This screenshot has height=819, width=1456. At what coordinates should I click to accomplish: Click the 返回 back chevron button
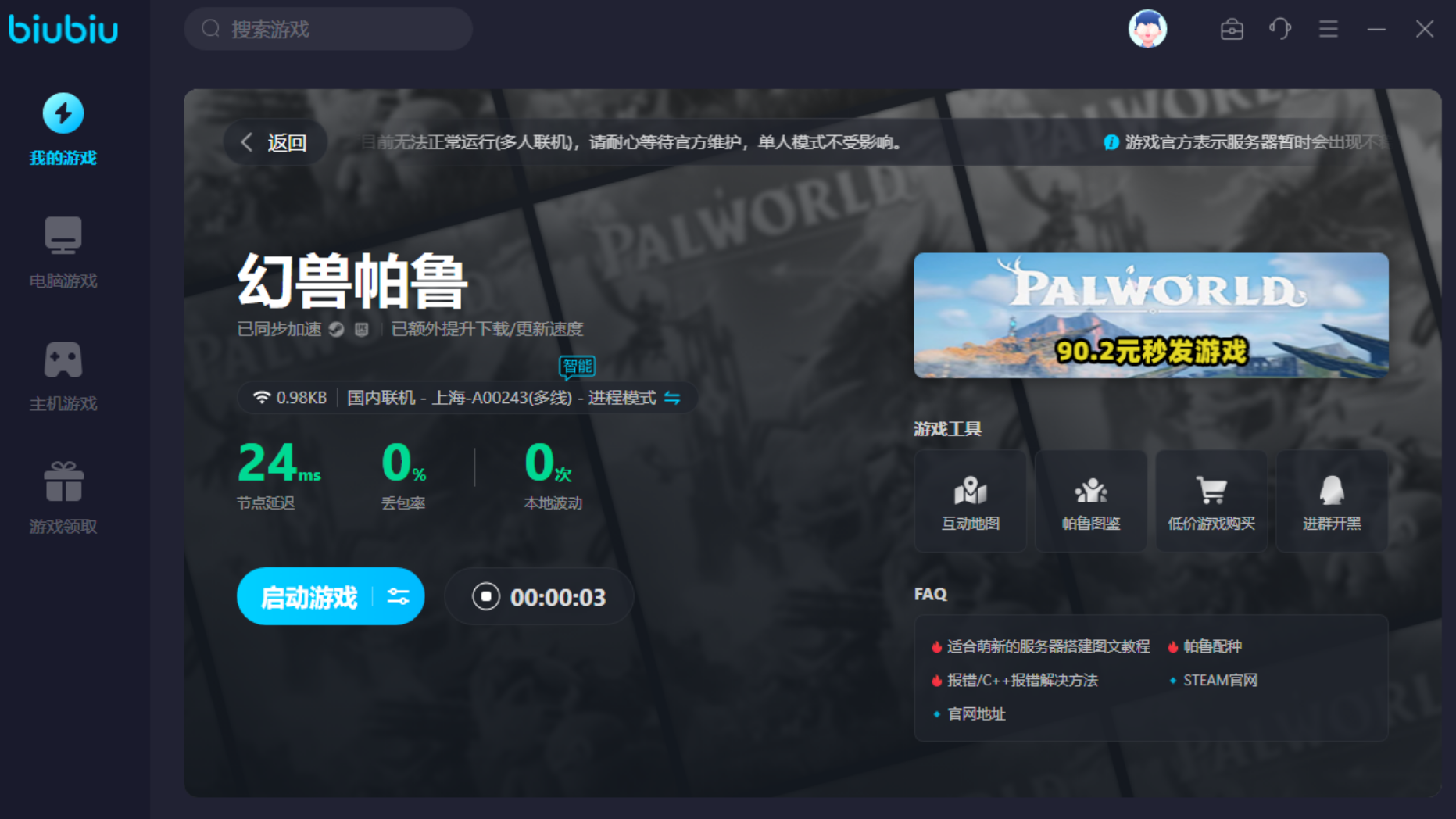pos(275,142)
